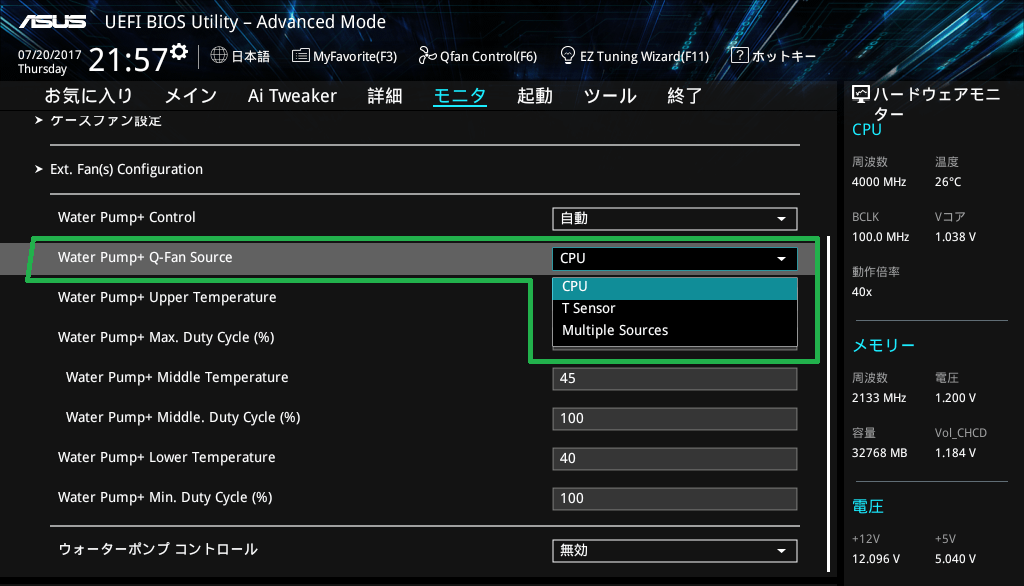Click Water Pump+ Min. Duty Cycle field

(675, 498)
